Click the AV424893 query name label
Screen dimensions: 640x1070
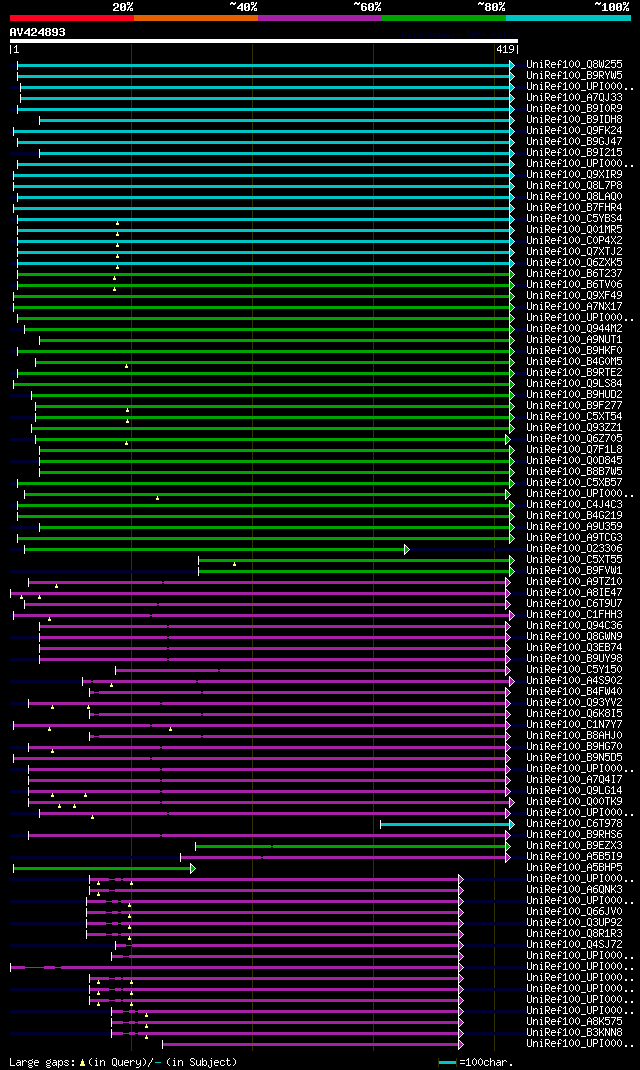tap(38, 32)
